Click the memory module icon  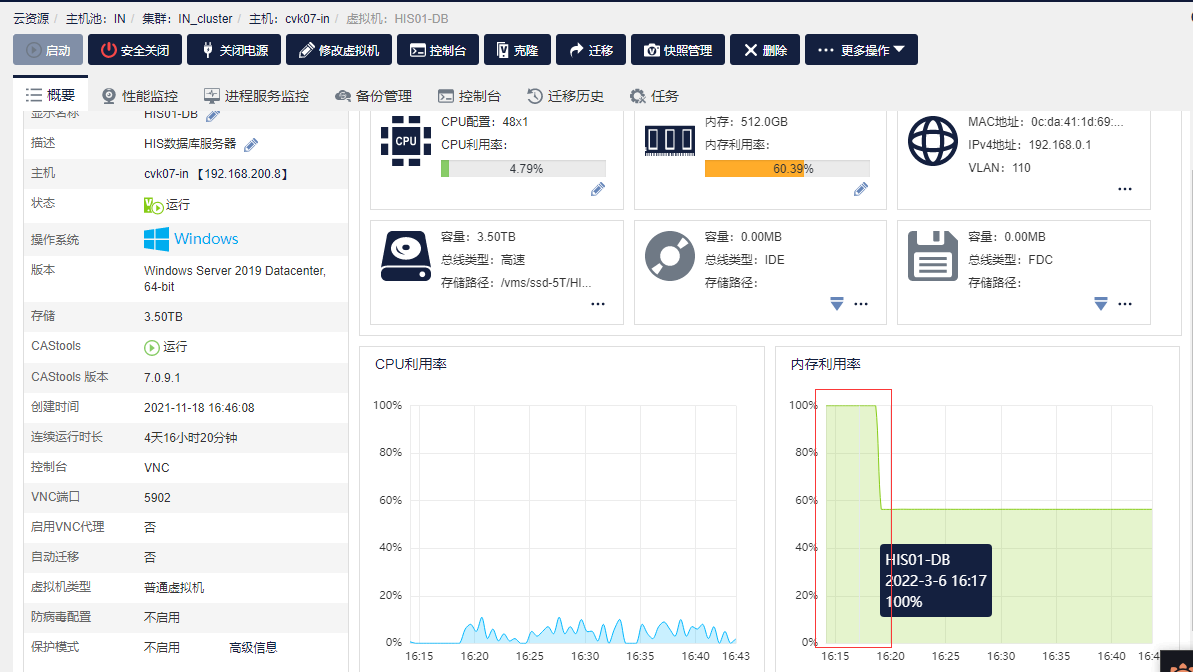(670, 142)
